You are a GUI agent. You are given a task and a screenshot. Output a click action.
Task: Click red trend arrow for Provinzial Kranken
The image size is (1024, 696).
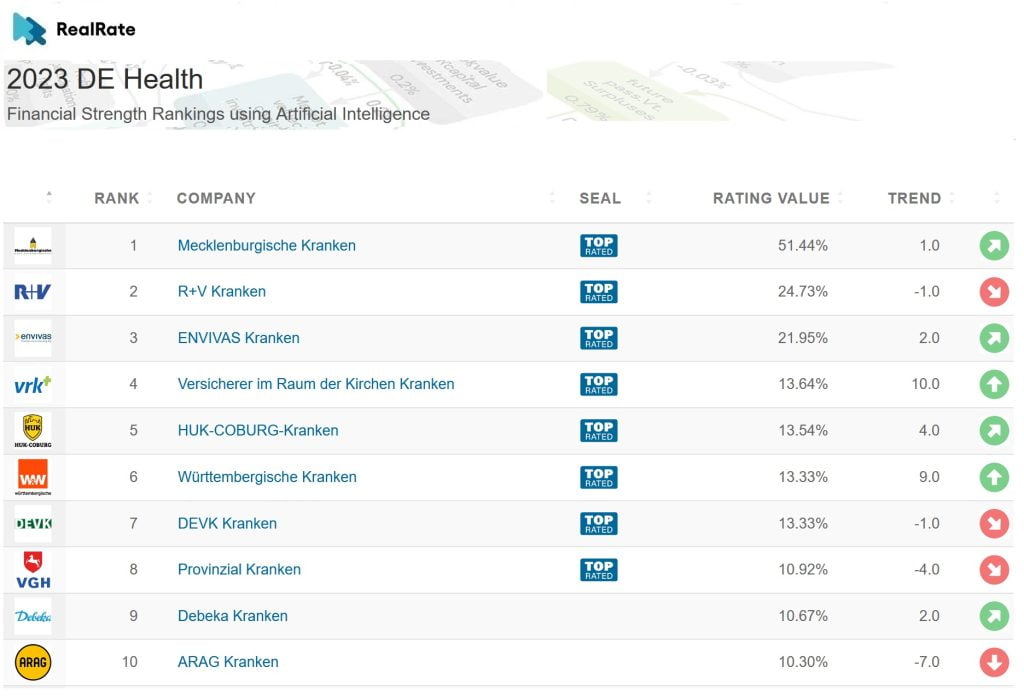tap(994, 569)
